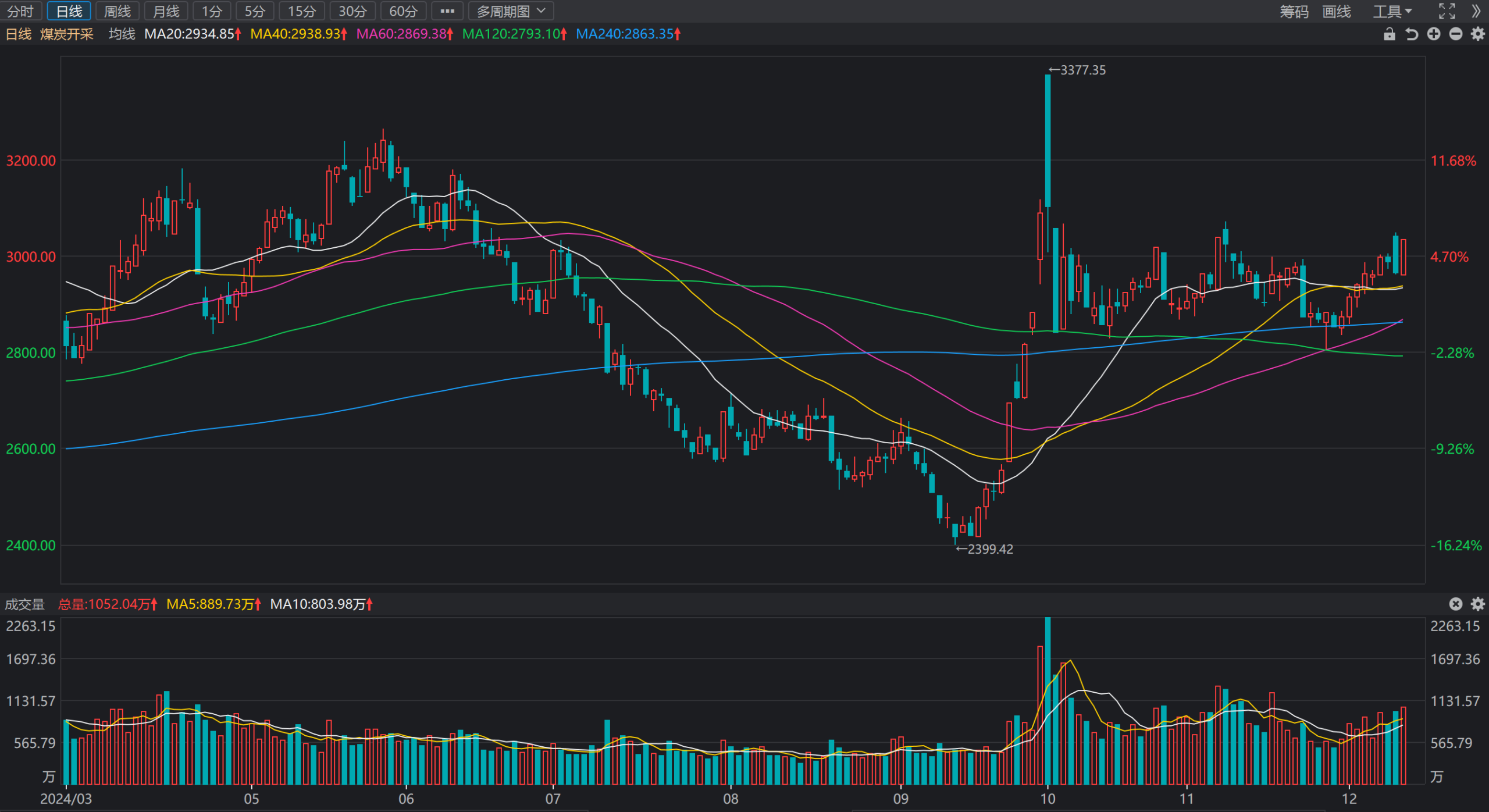This screenshot has width=1489, height=812.
Task: Show more periods via ellipsis button
Action: (x=447, y=11)
